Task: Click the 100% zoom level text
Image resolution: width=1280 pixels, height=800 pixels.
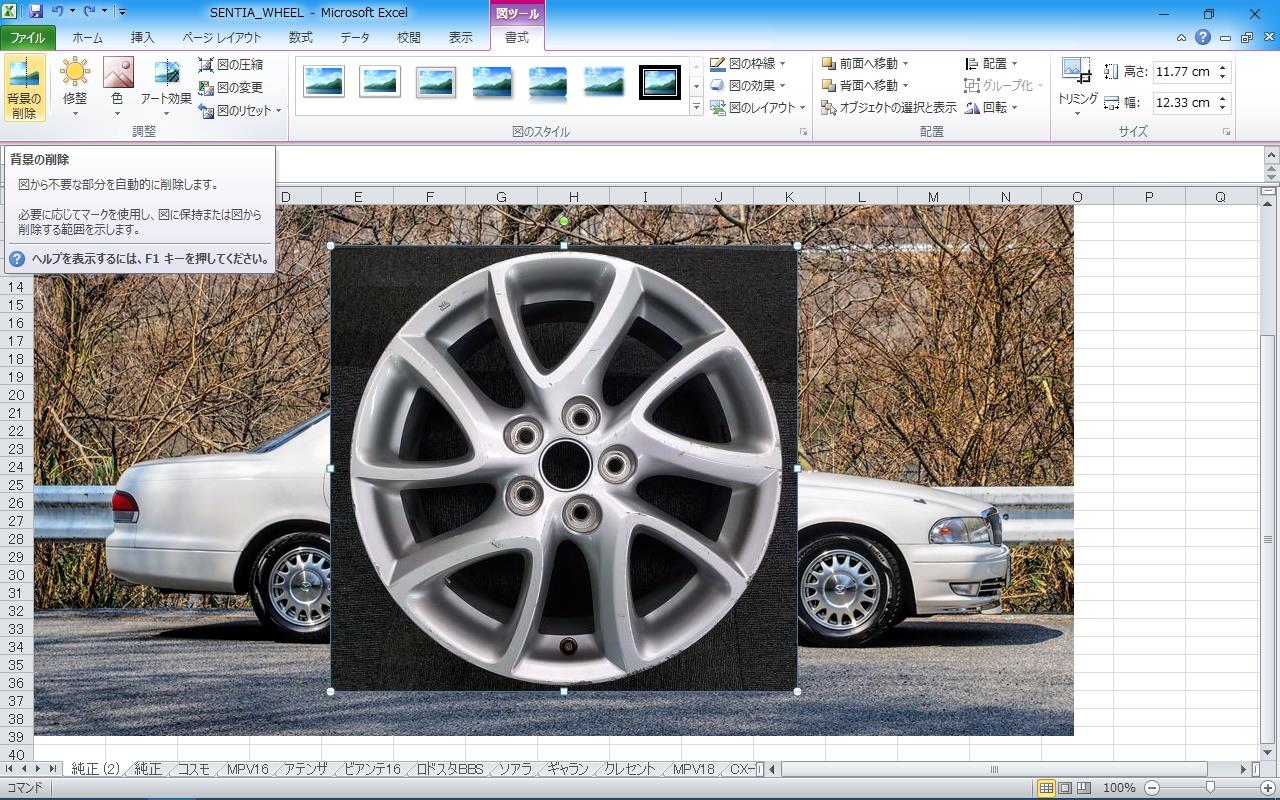Action: (1120, 788)
